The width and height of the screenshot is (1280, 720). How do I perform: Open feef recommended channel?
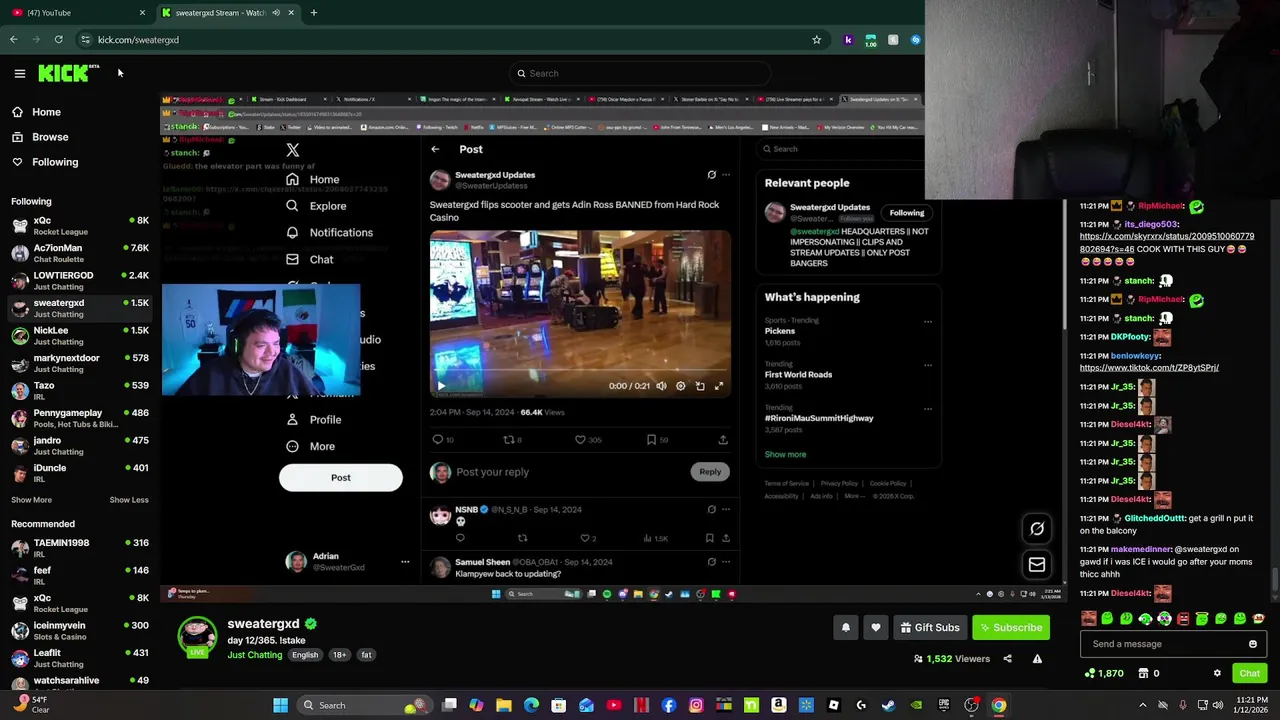(78, 576)
